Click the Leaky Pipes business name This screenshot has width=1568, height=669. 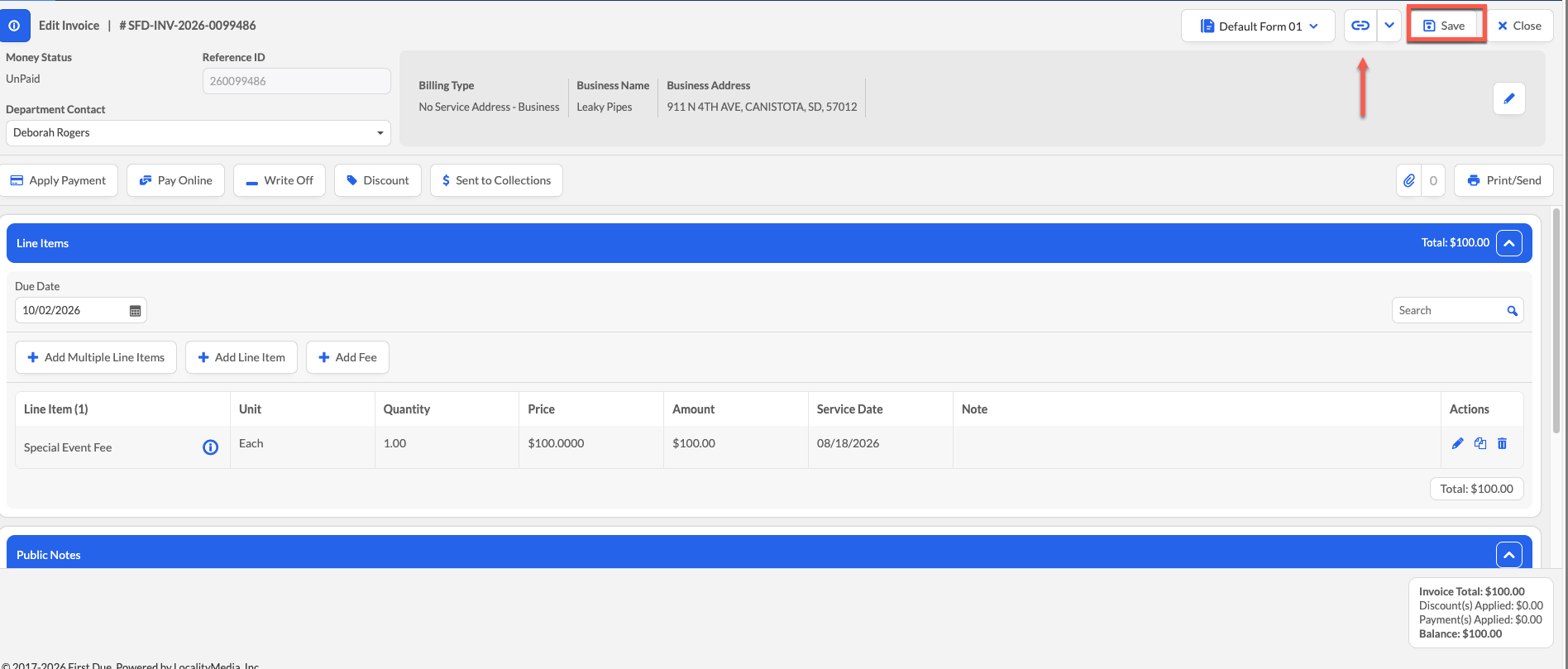605,107
